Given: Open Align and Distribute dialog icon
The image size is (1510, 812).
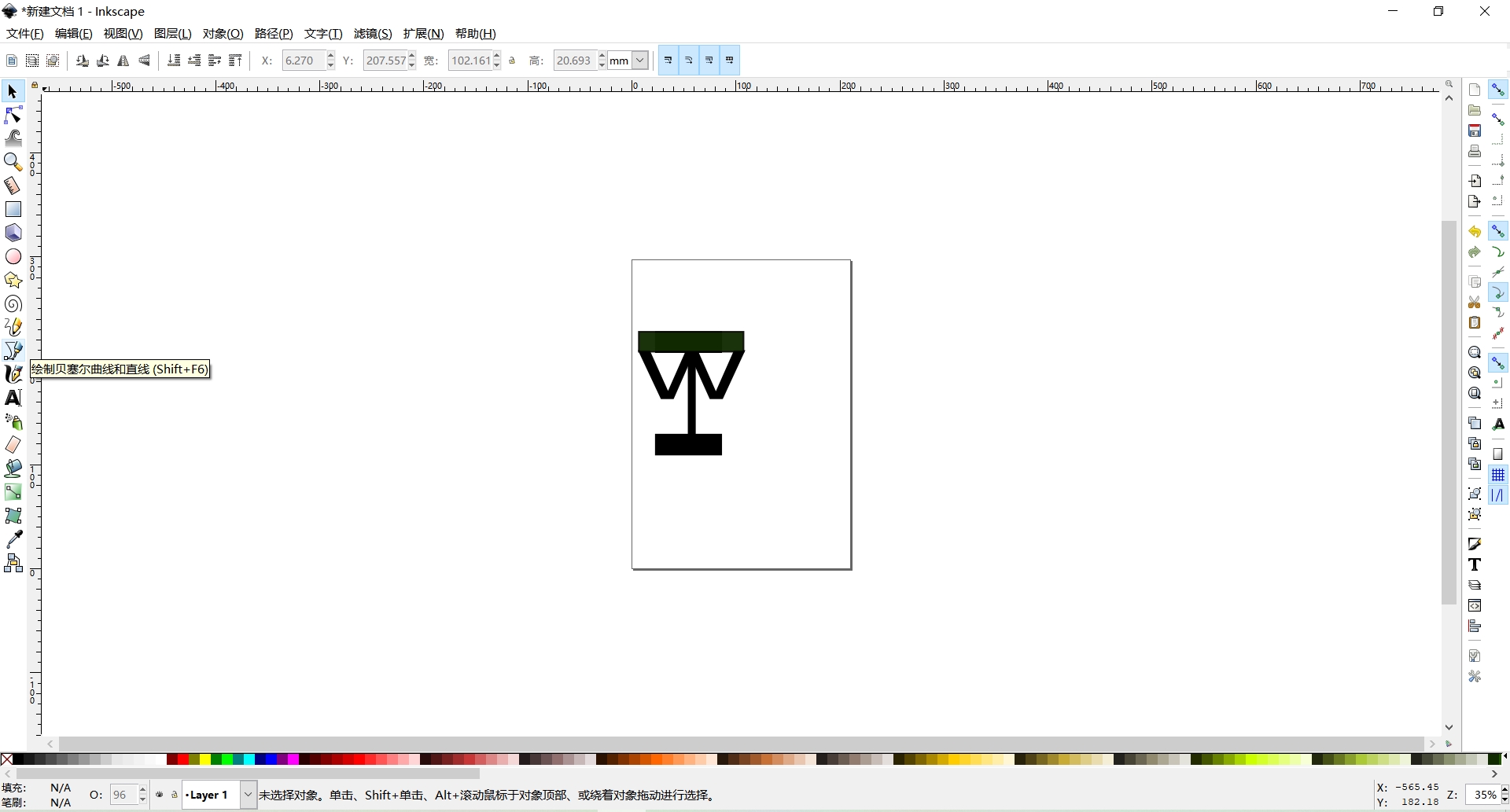Looking at the screenshot, I should click(x=1475, y=626).
